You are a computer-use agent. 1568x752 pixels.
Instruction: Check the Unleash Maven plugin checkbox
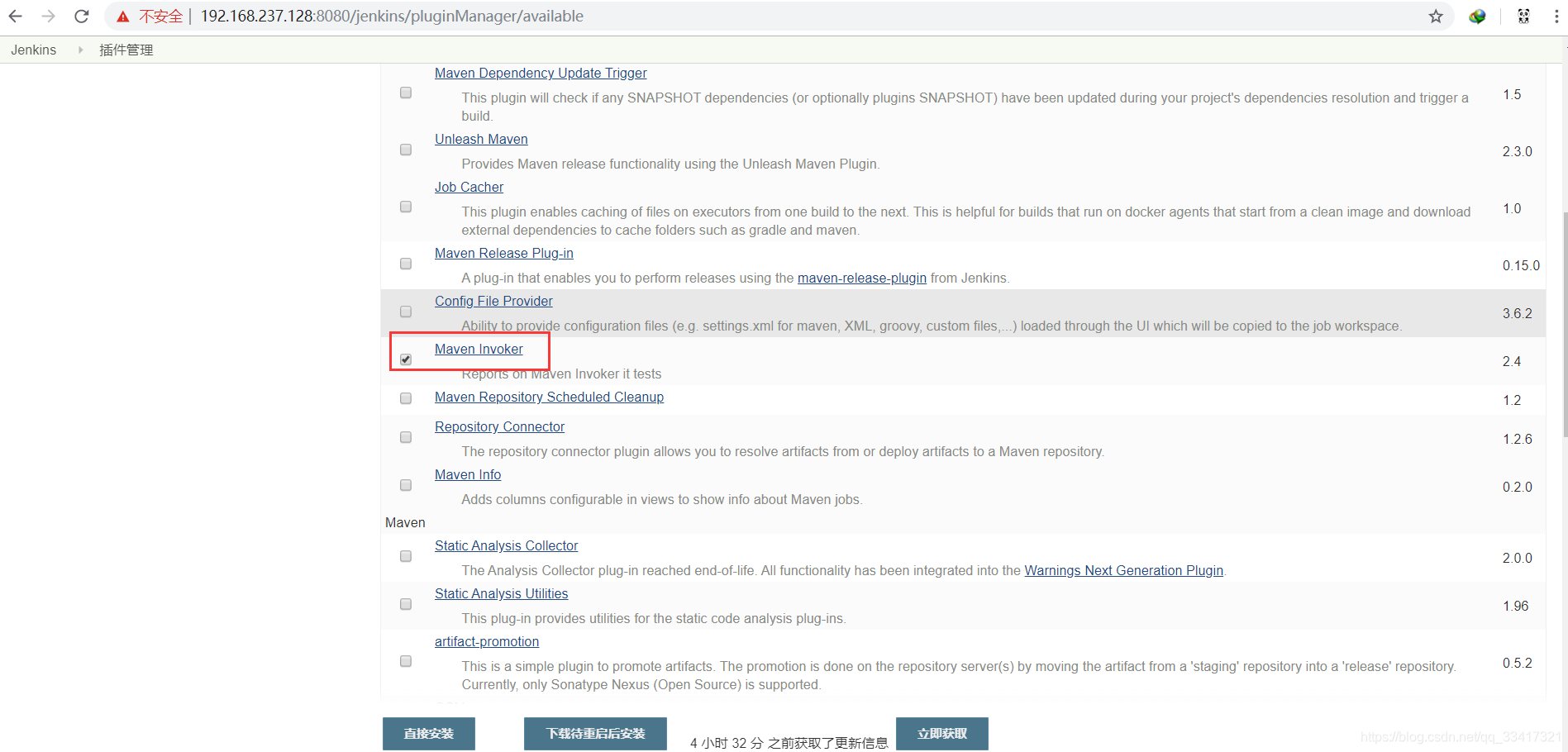(x=406, y=150)
